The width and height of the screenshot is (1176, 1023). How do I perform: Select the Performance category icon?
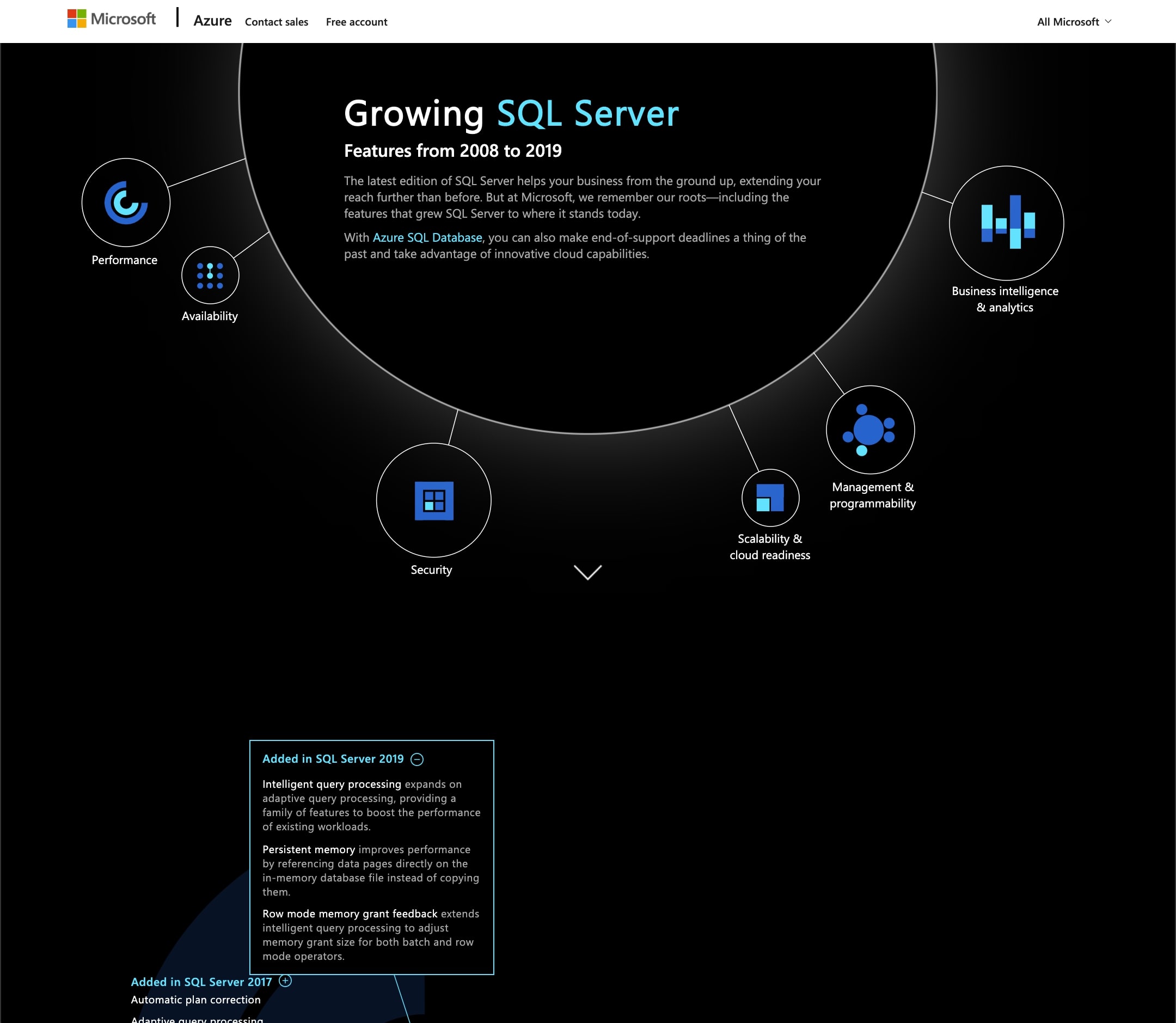(126, 203)
